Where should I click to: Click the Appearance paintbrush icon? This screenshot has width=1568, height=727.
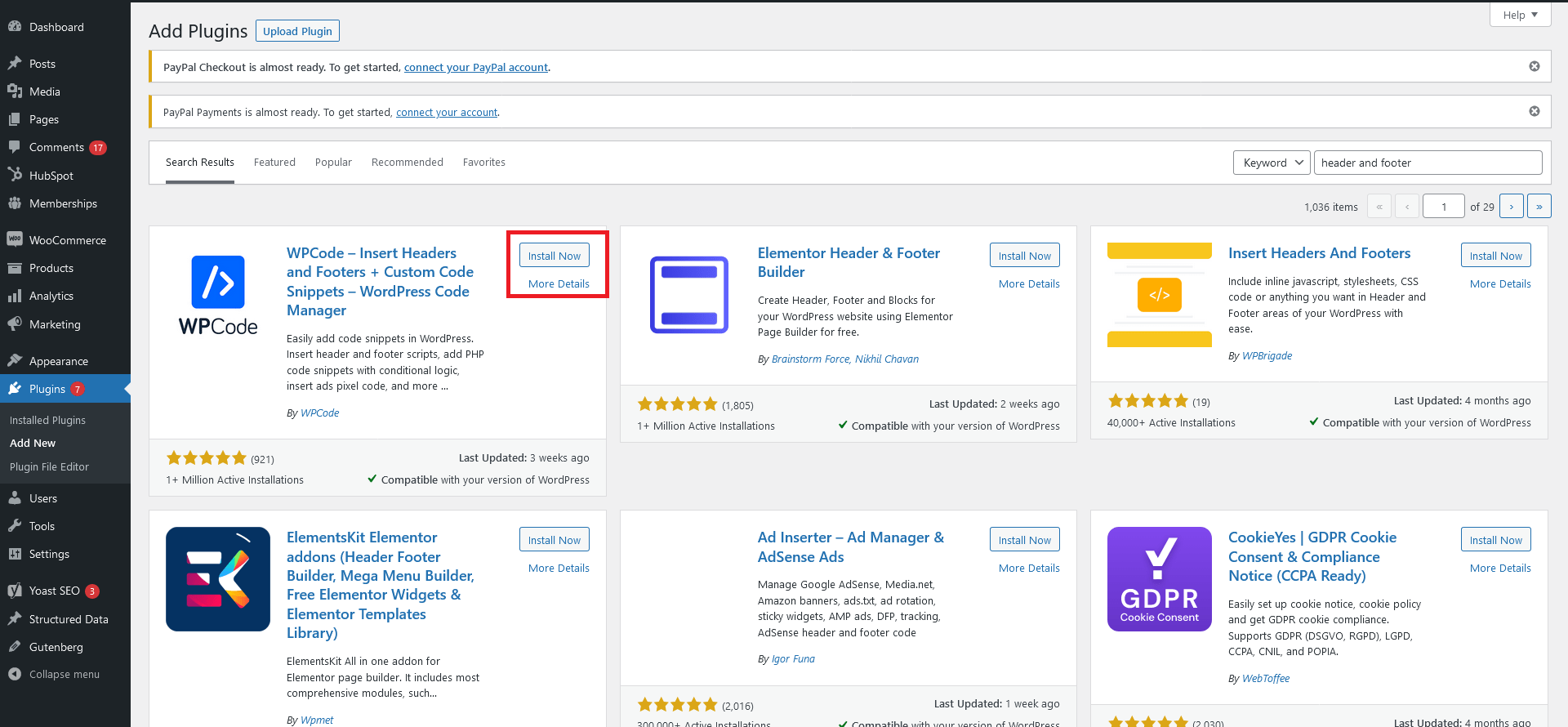click(x=15, y=361)
